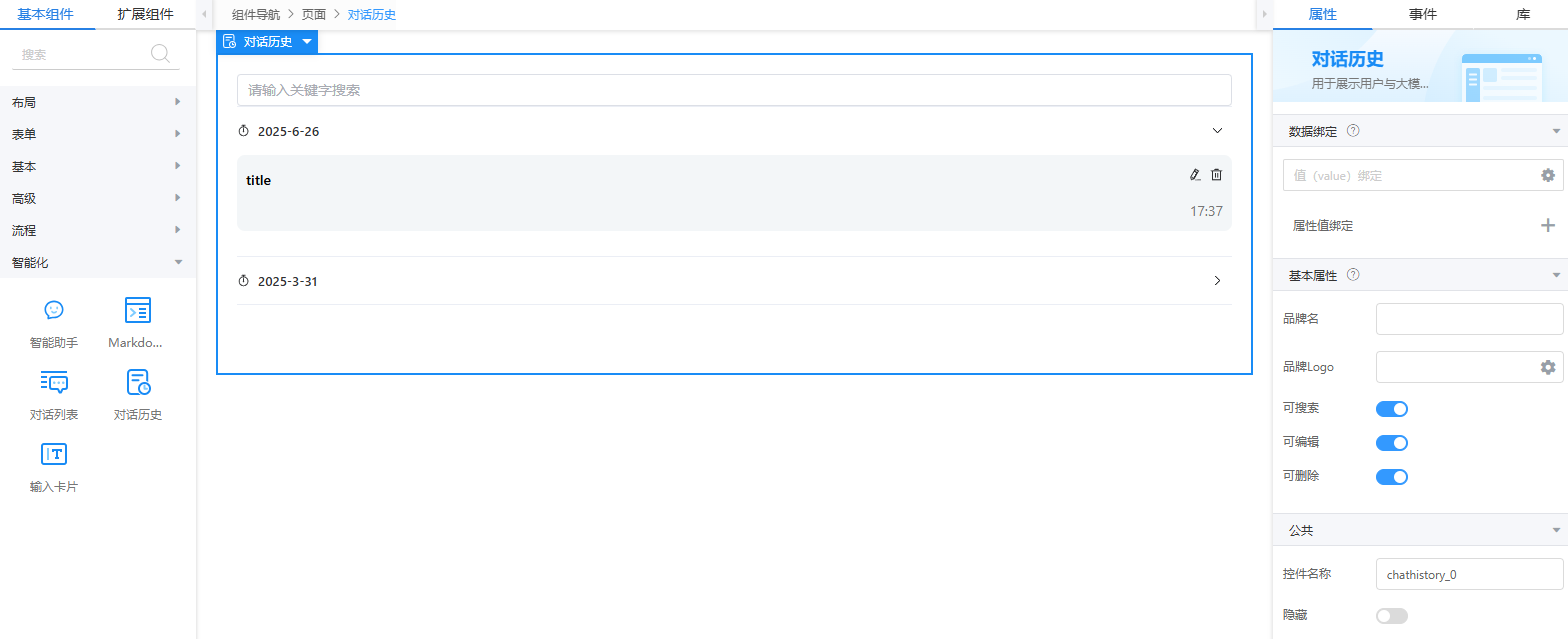Viewport: 1568px width, 639px height.
Task: Select the 对话列表 component icon
Action: click(54, 382)
